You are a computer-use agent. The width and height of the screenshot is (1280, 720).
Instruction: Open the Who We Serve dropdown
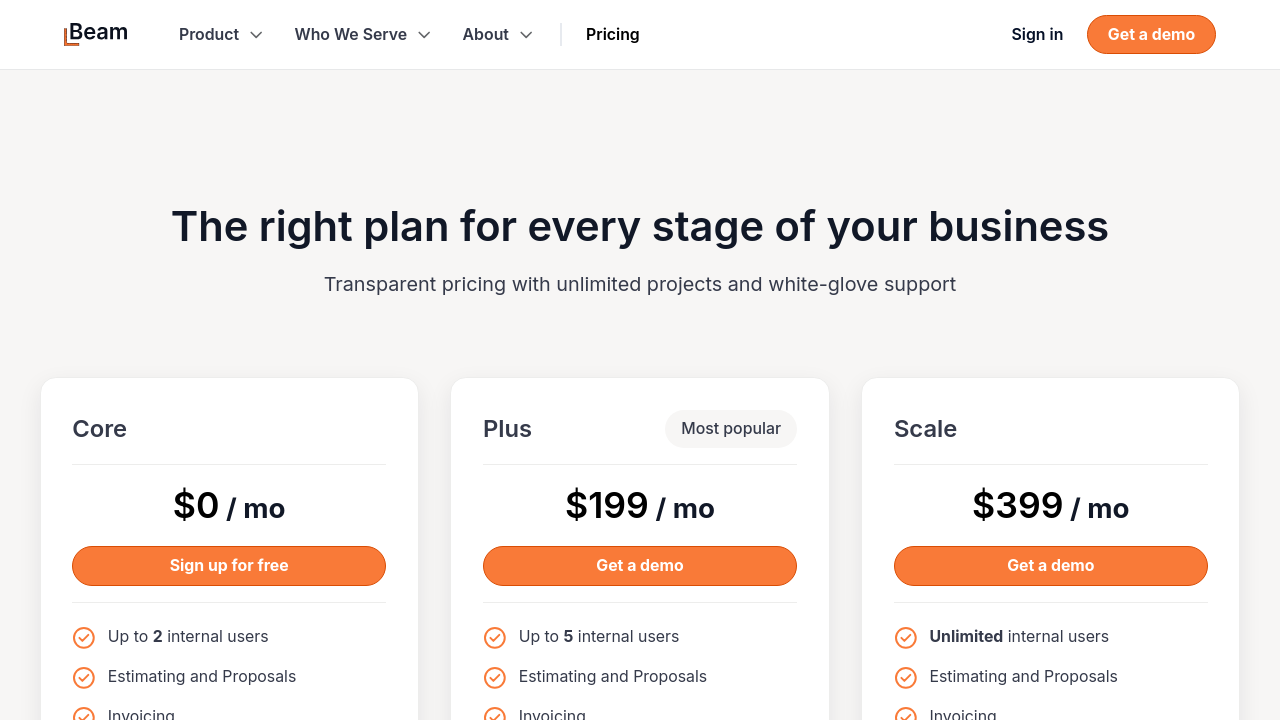click(x=362, y=34)
